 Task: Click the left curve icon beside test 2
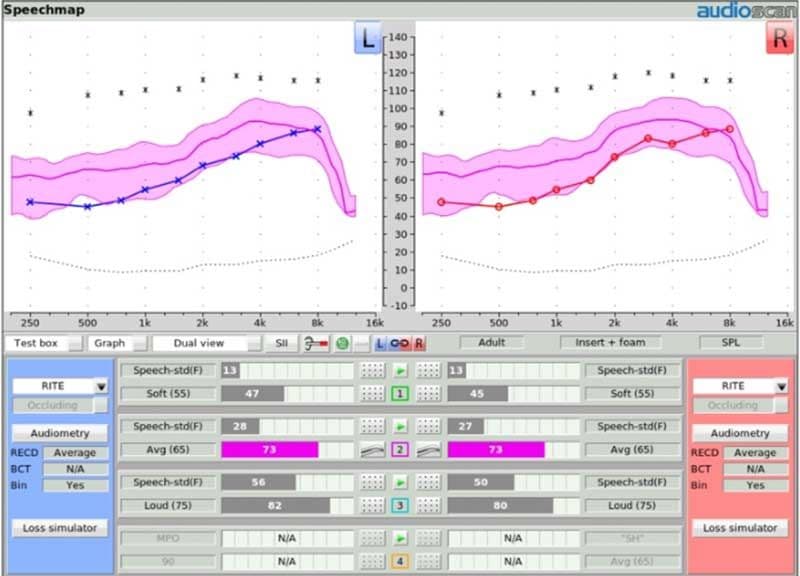click(x=372, y=449)
